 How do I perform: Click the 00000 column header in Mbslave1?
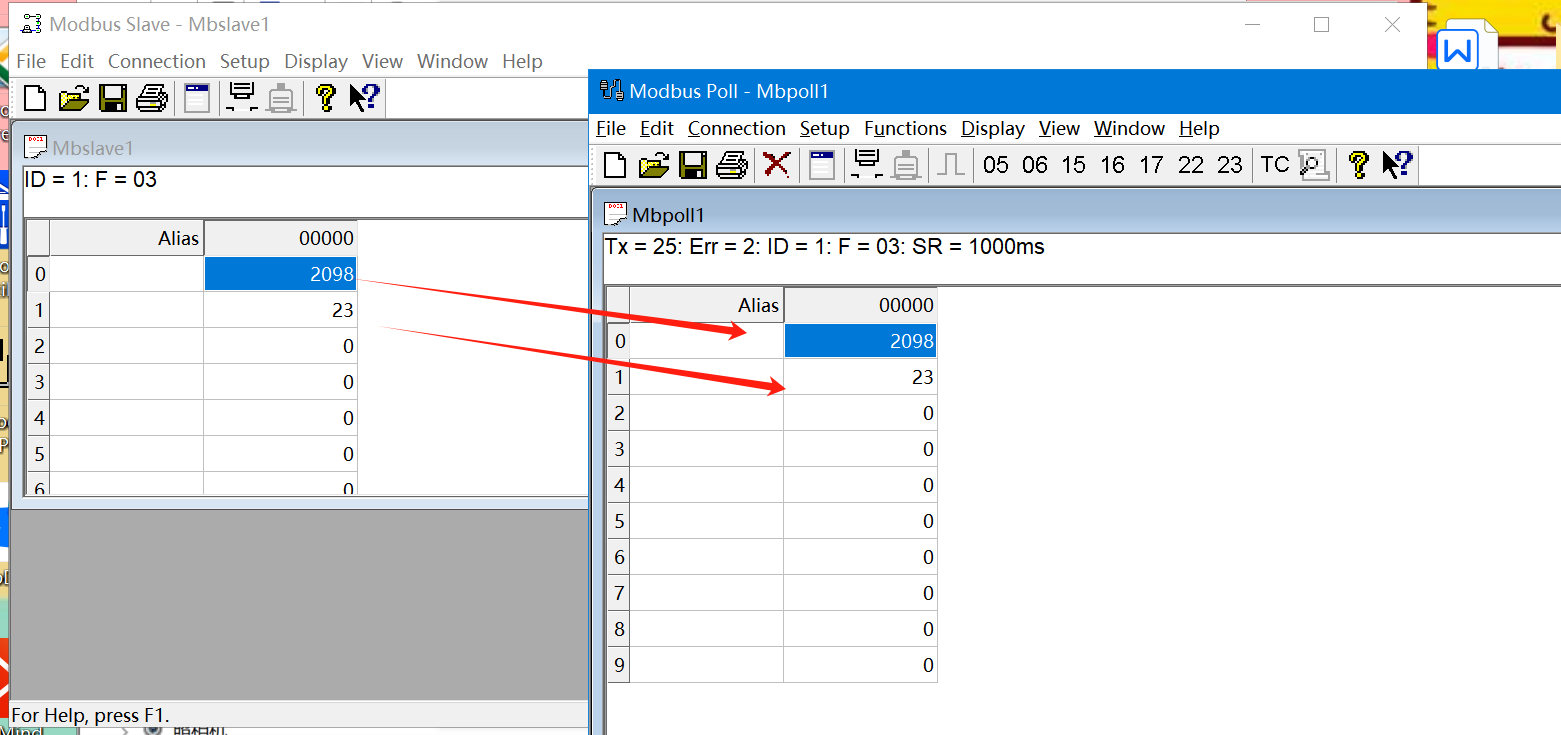coord(280,238)
